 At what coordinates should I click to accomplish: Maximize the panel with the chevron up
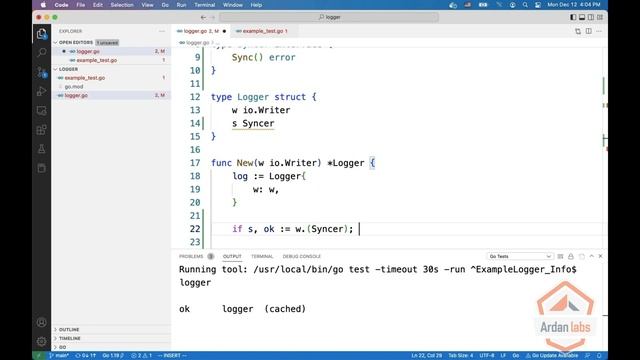[591, 256]
